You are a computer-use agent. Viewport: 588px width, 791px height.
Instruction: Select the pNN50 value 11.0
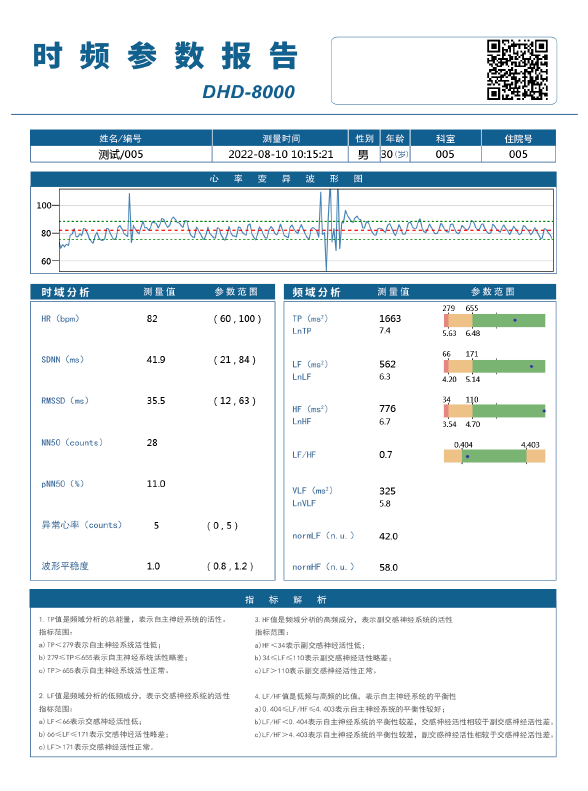click(x=156, y=484)
